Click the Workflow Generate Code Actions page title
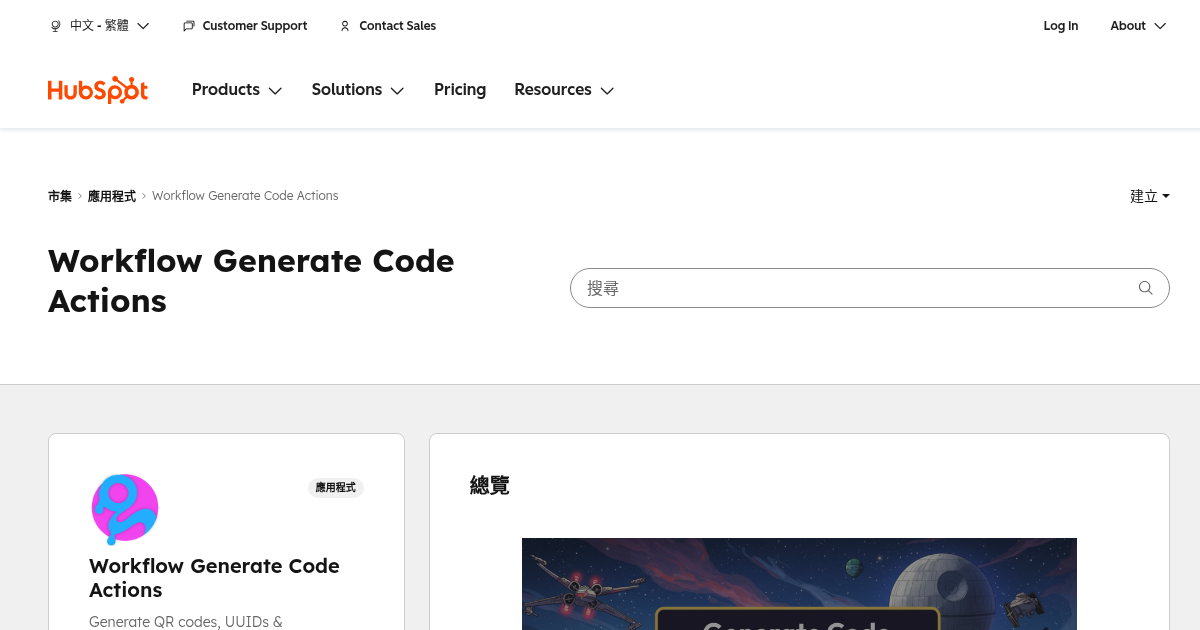Viewport: 1200px width, 630px height. (x=251, y=281)
